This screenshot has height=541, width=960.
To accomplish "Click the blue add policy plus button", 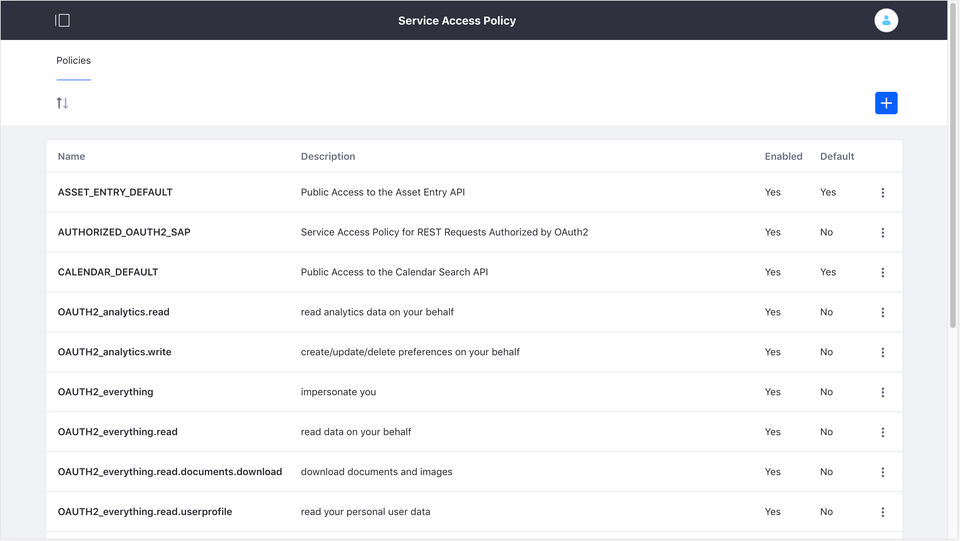I will click(885, 103).
